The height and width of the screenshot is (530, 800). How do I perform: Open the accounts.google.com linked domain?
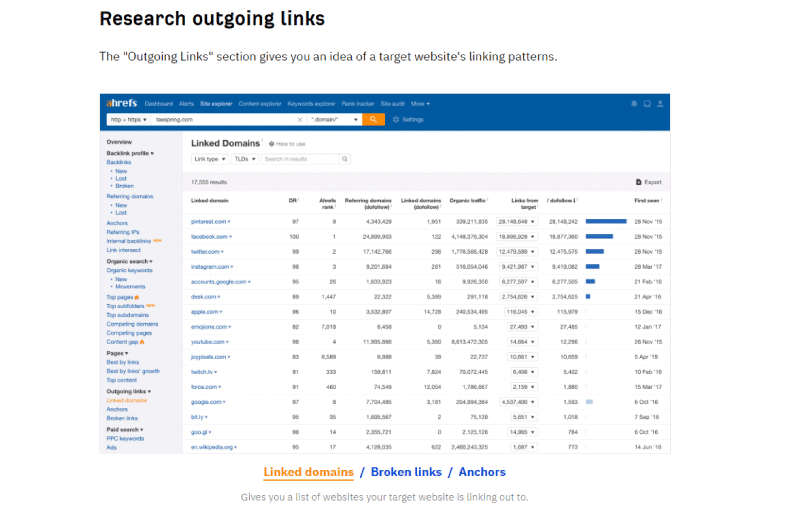(x=218, y=282)
